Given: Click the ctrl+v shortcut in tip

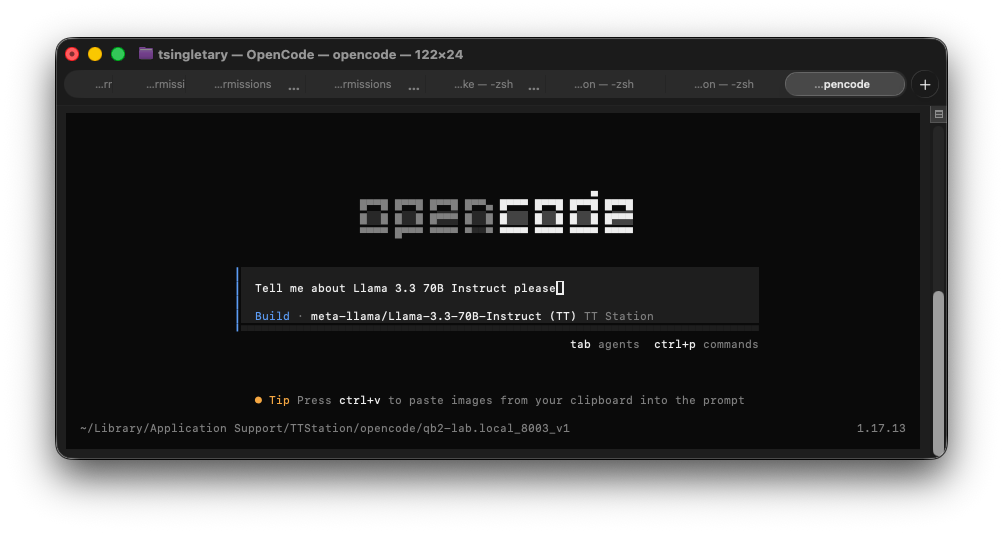Looking at the screenshot, I should 359,401.
